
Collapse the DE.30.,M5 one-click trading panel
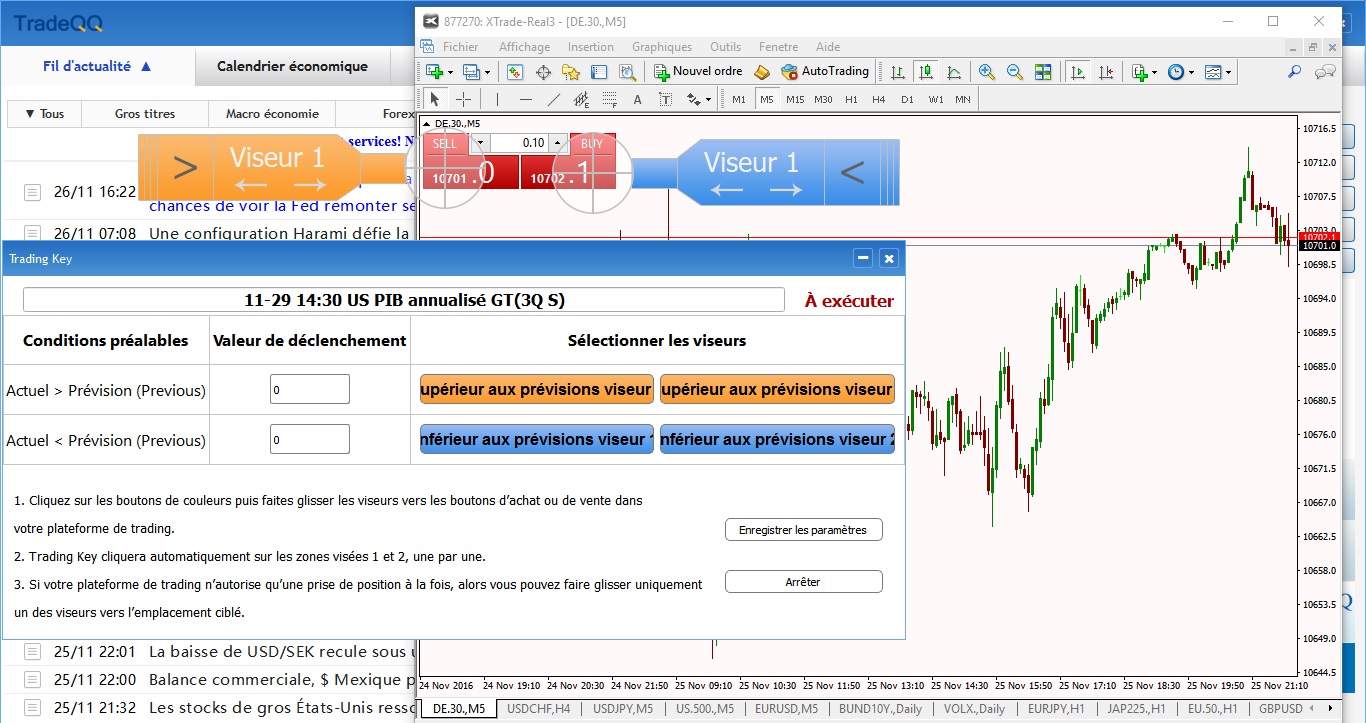[427, 124]
